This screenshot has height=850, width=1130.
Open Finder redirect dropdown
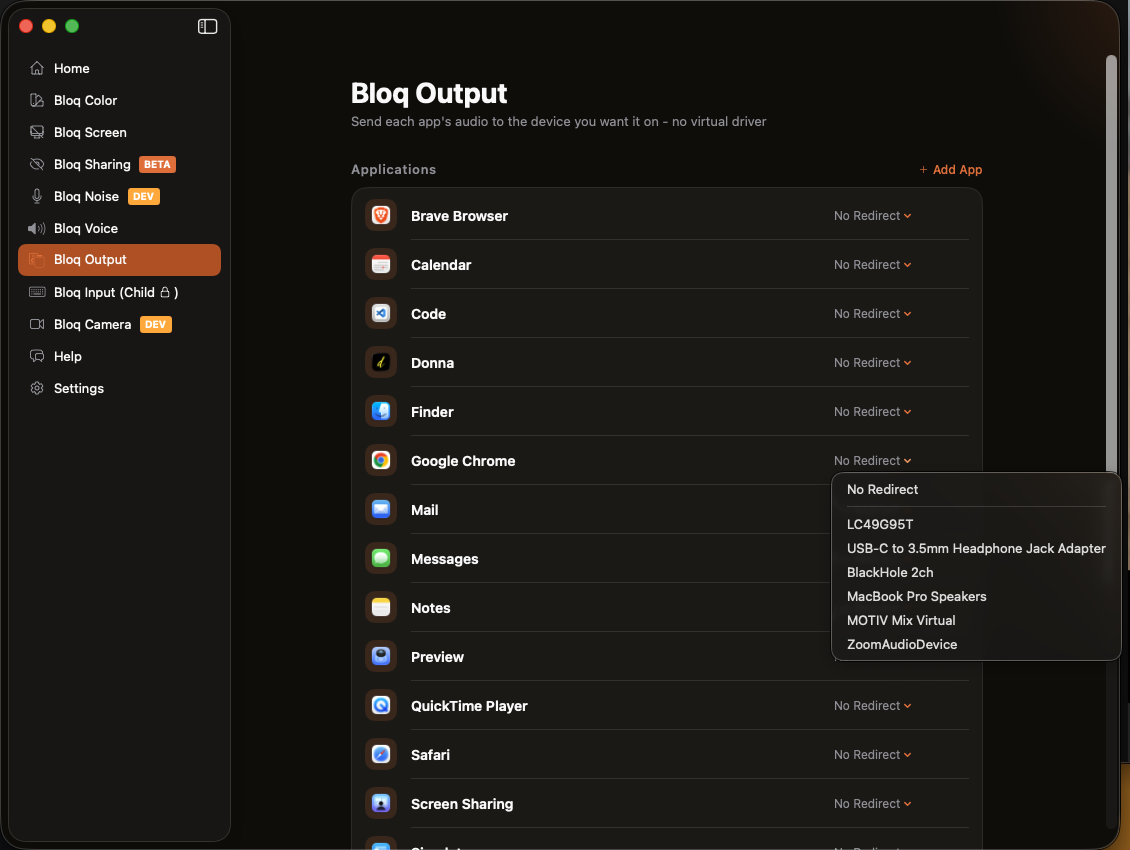pos(872,412)
